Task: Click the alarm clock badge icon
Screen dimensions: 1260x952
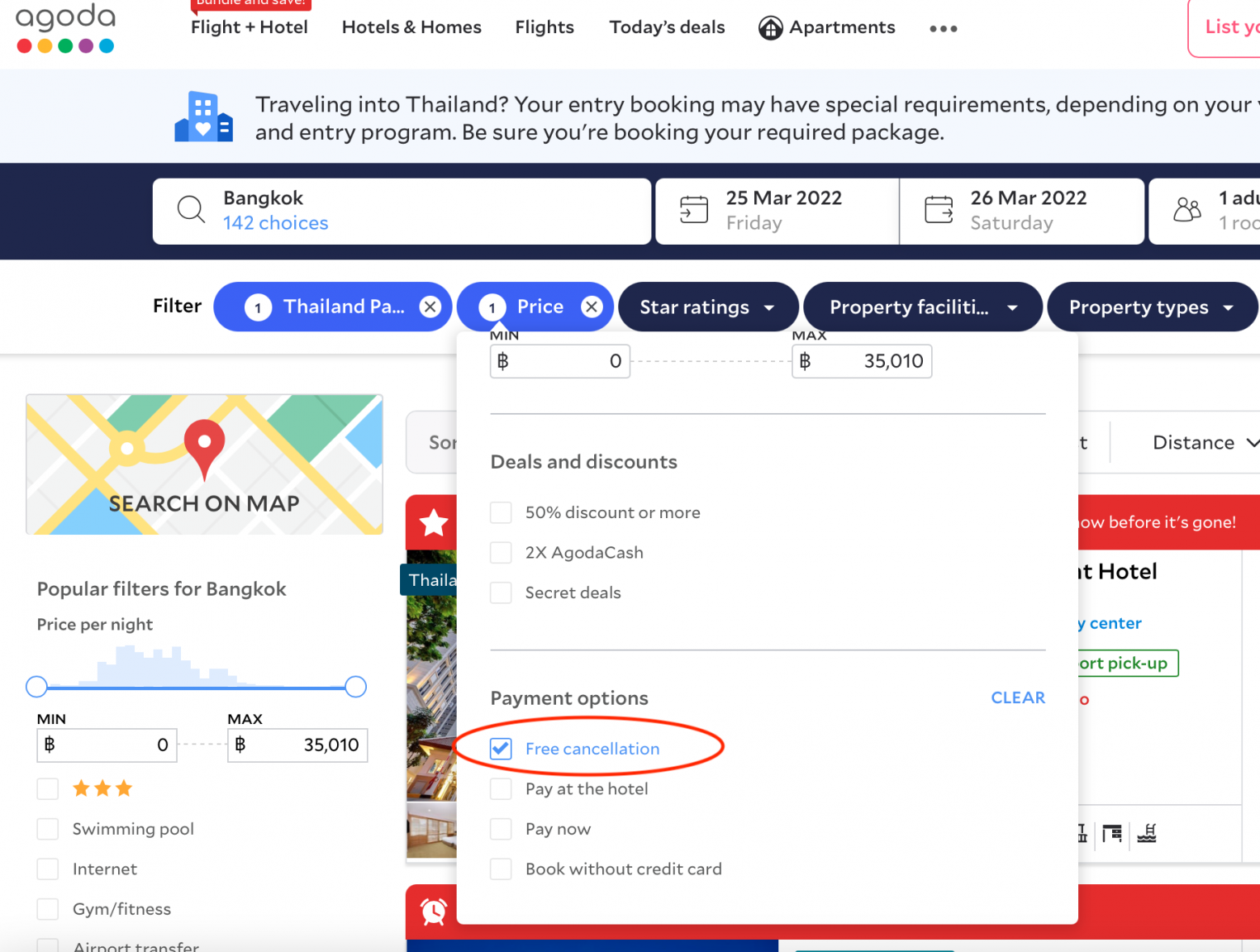Action: 433,911
